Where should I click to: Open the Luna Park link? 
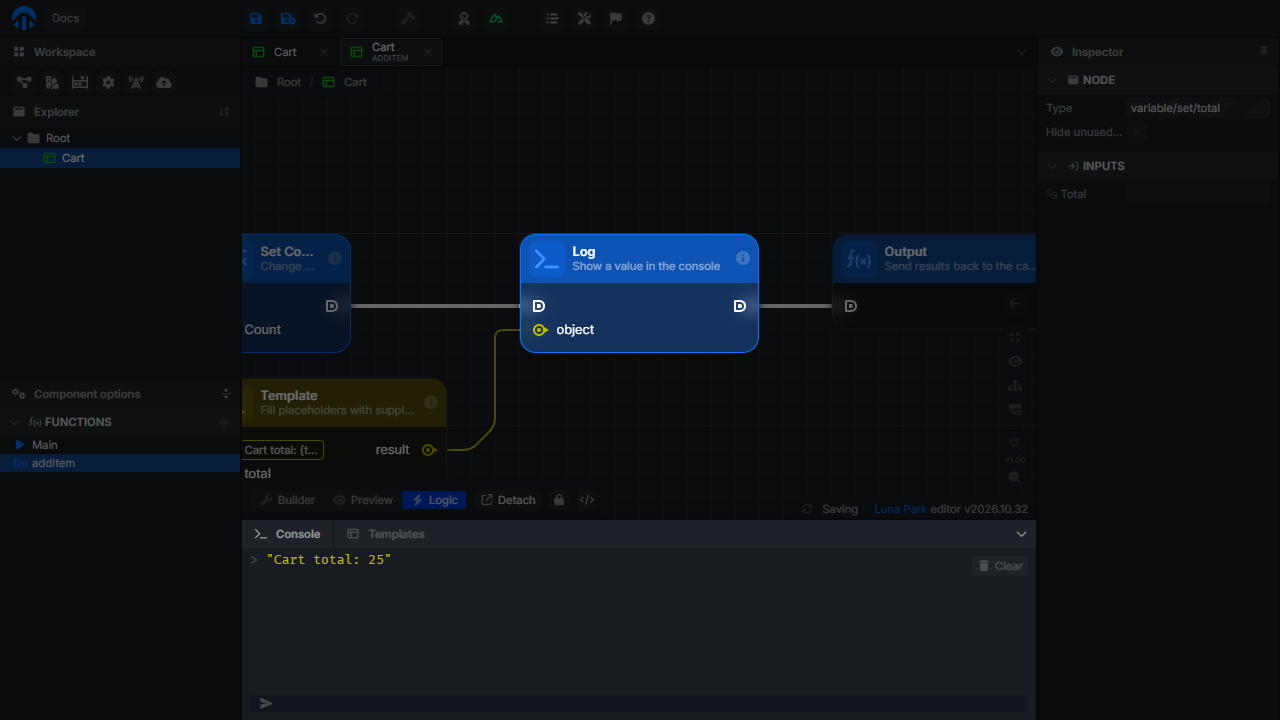tap(900, 509)
